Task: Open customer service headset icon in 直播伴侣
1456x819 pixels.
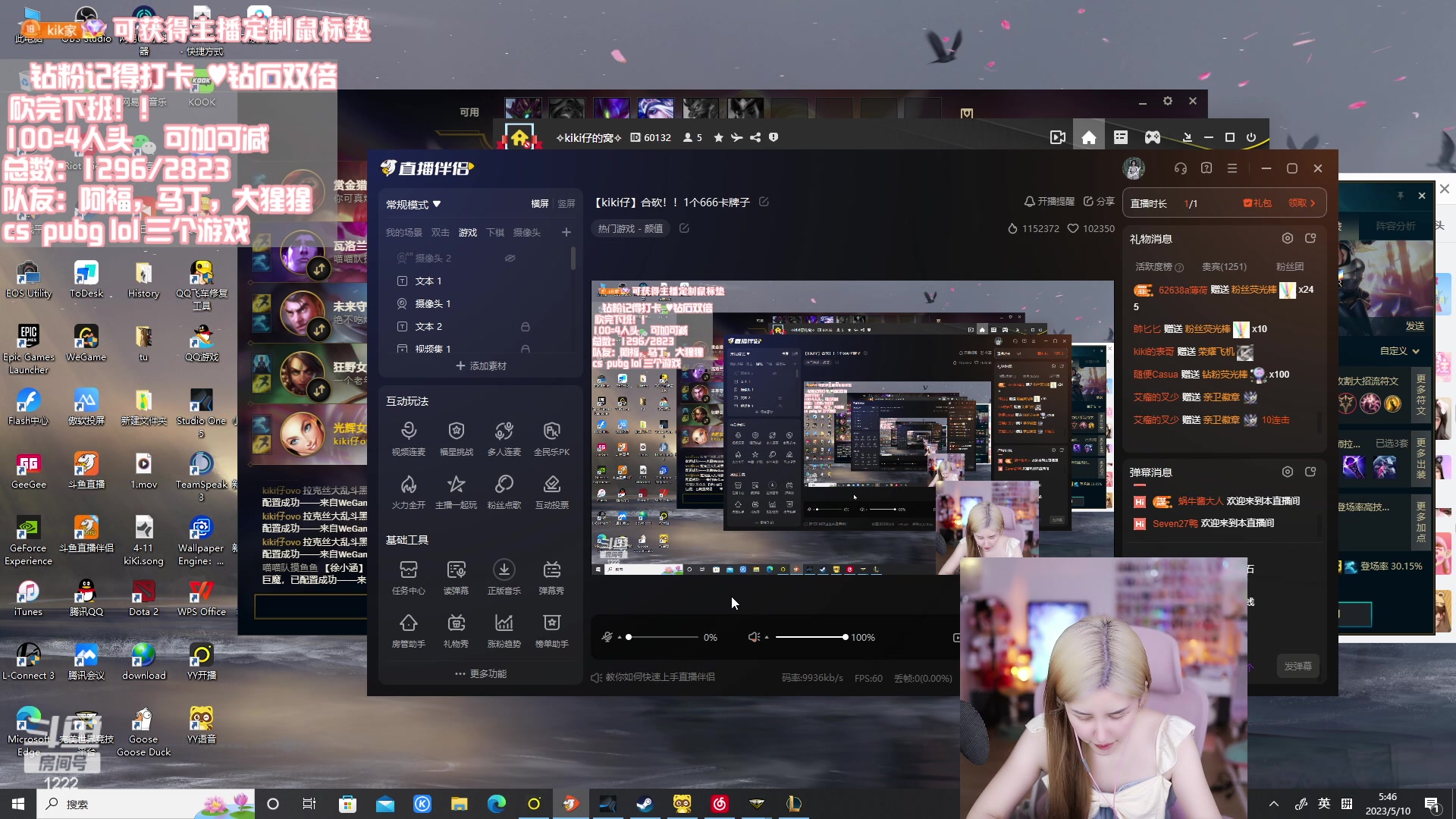Action: coord(1181,168)
